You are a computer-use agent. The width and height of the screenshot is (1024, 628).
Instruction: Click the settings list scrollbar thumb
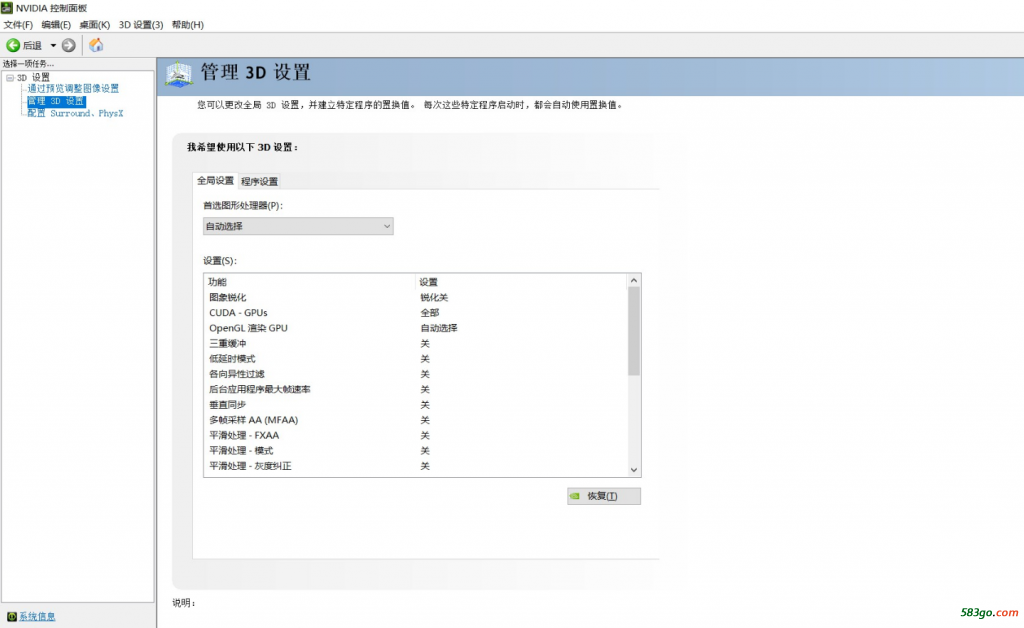pyautogui.click(x=633, y=332)
